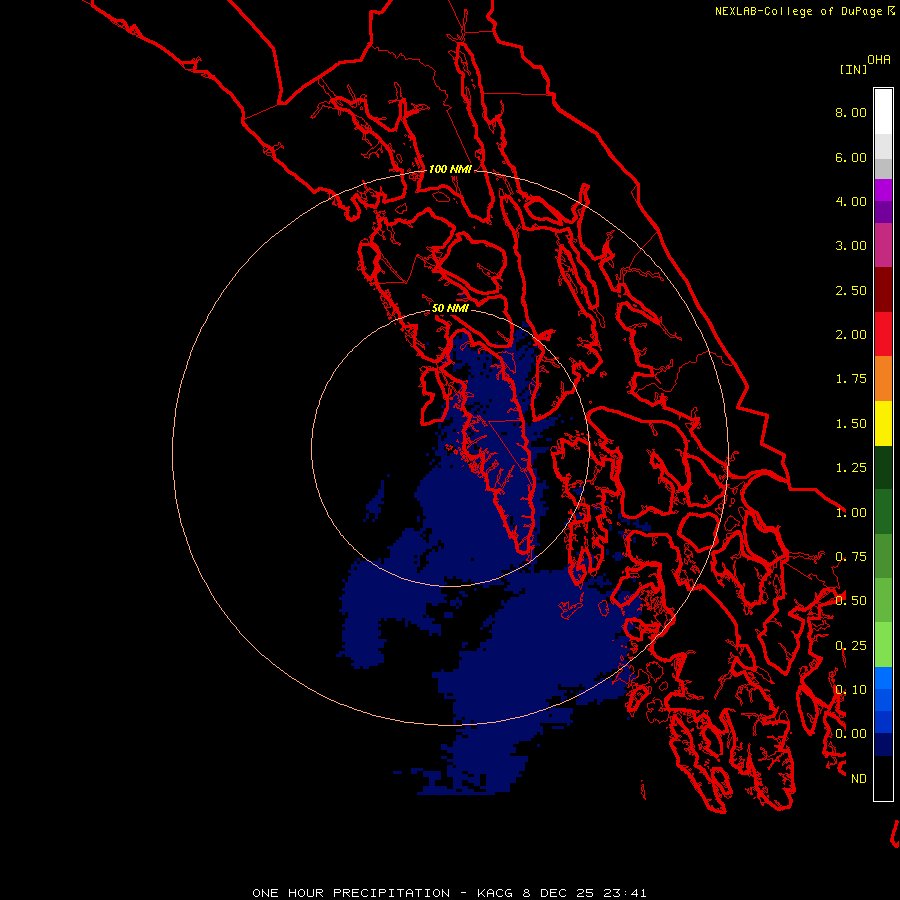Click the darkest green legend swatch
The width and height of the screenshot is (900, 900).
pos(883,468)
